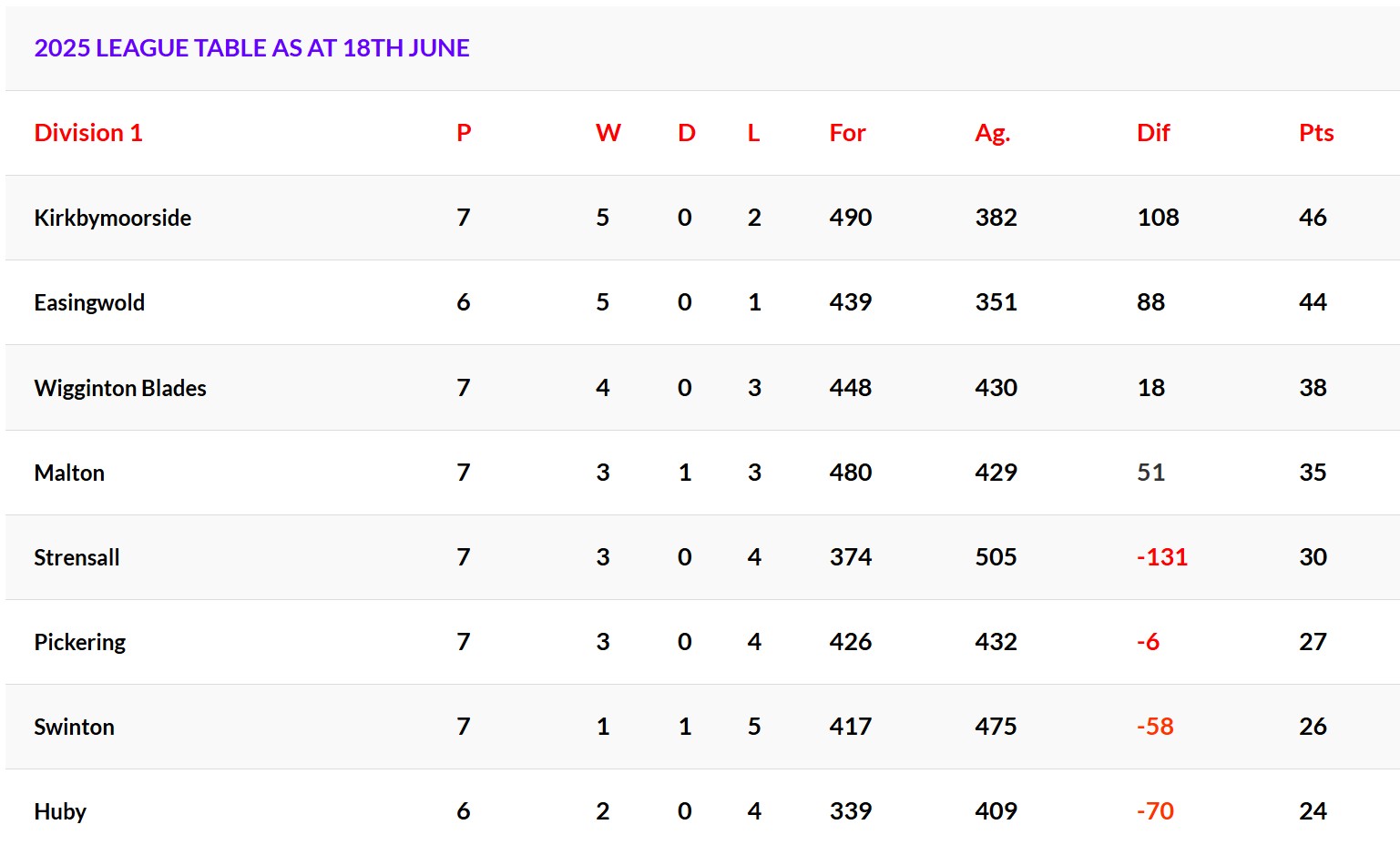Click the Ag. column header
The height and width of the screenshot is (845, 1400).
click(x=992, y=134)
